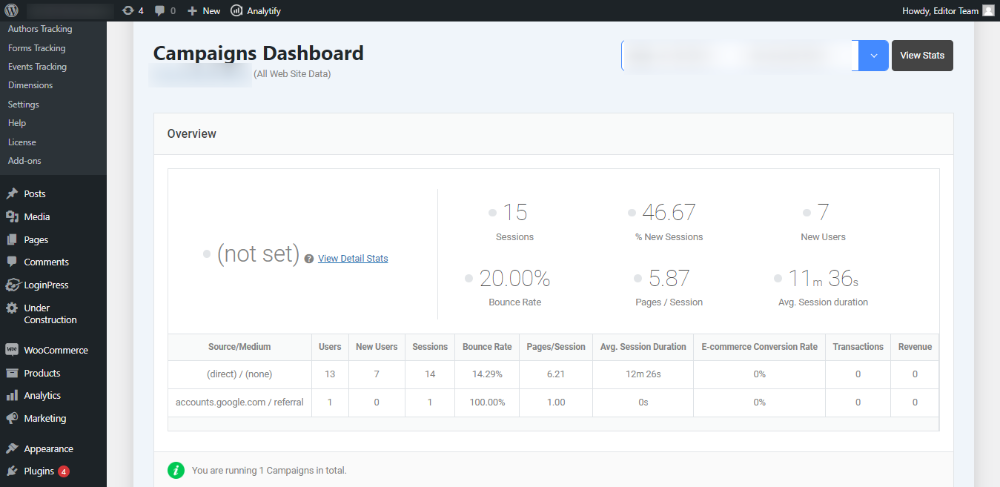This screenshot has height=487, width=1000.
Task: Open Events Tracking menu item
Action: (37, 67)
